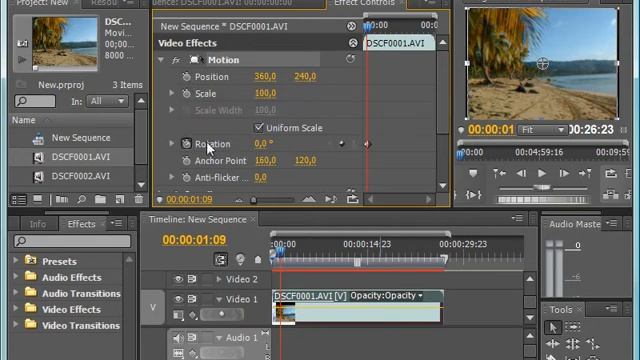Switch to the Effects tab
Image resolution: width=640 pixels, height=360 pixels.
[x=81, y=224]
